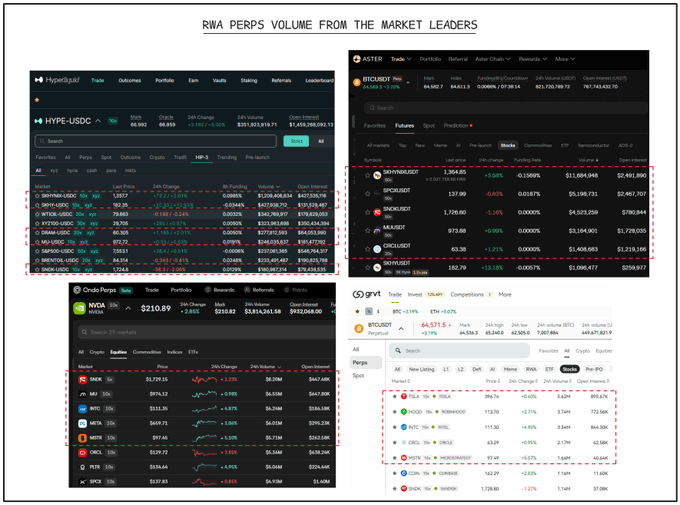Image resolution: width=680 pixels, height=505 pixels.
Task: Open Portfolio in Aster navigation
Action: tap(430, 59)
